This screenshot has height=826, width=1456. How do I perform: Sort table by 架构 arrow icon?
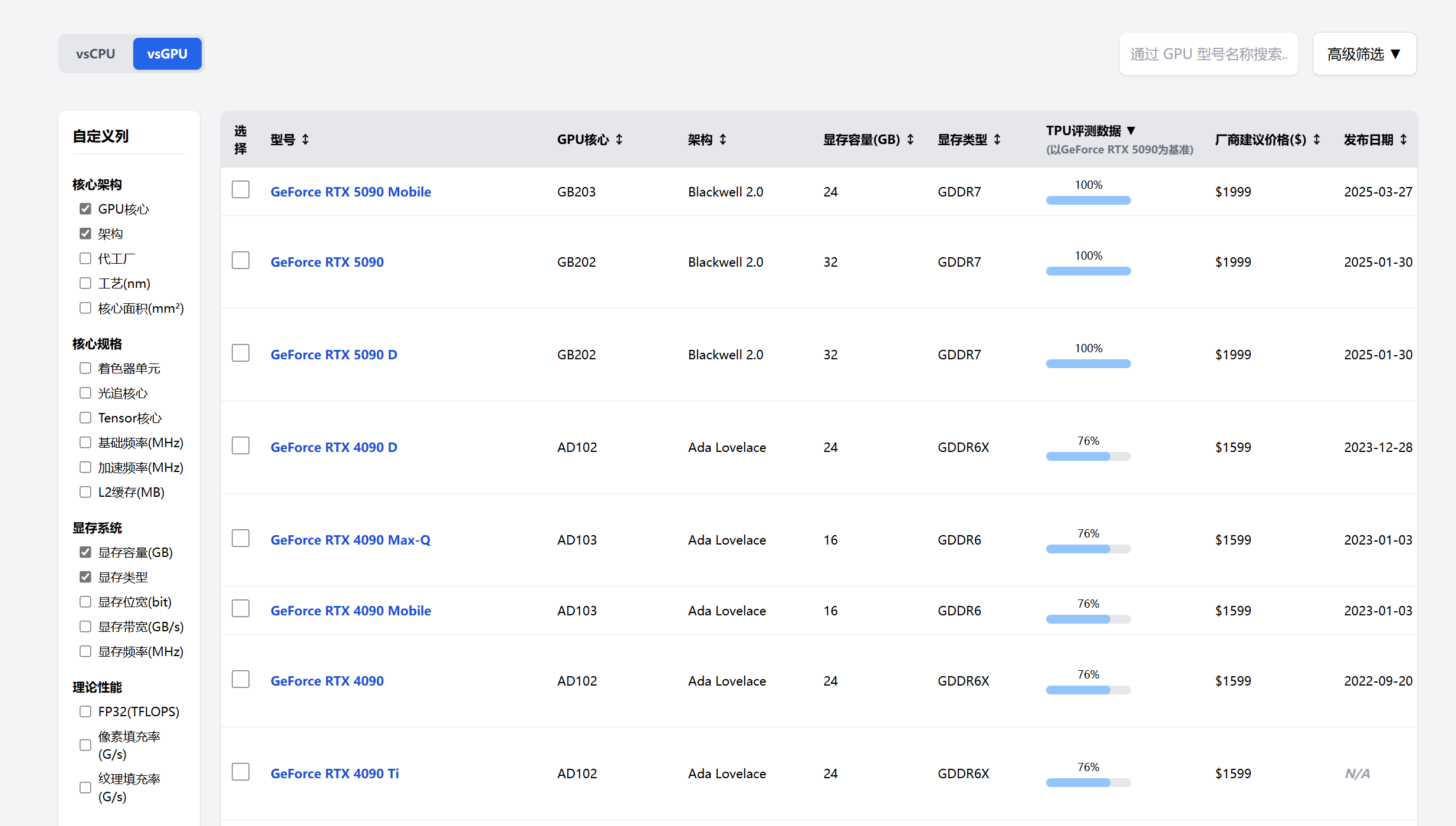(723, 140)
